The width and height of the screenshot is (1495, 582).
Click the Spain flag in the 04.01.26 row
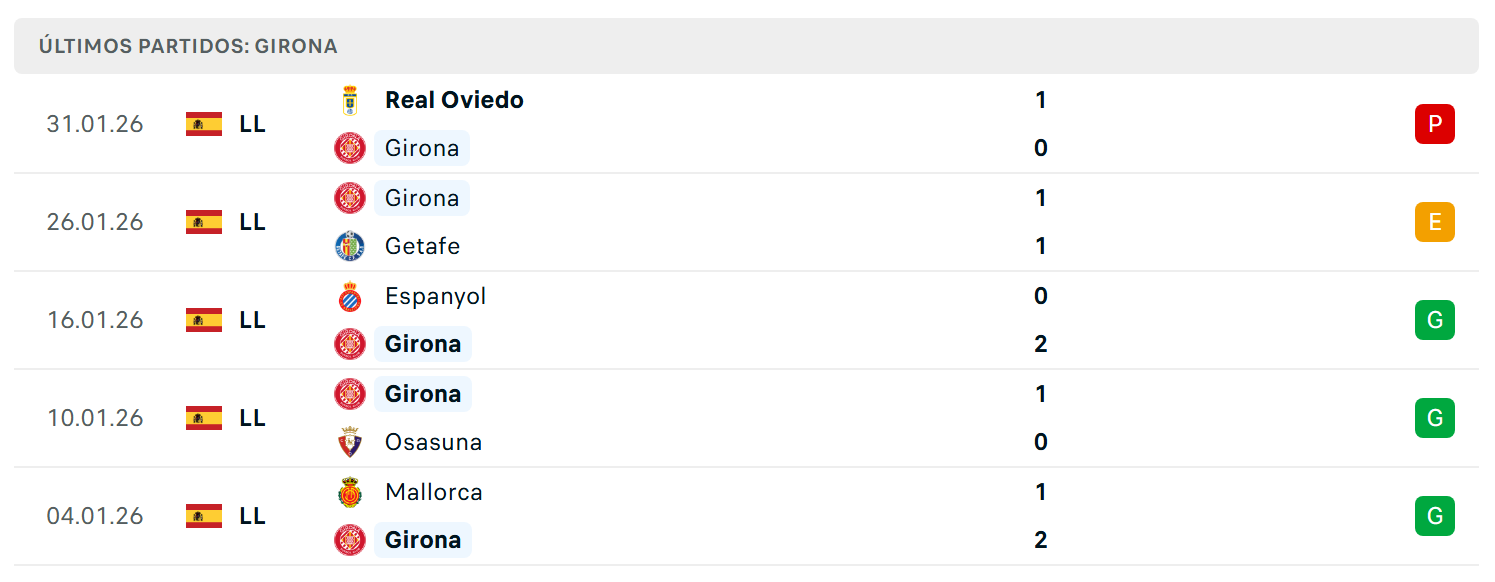(204, 516)
